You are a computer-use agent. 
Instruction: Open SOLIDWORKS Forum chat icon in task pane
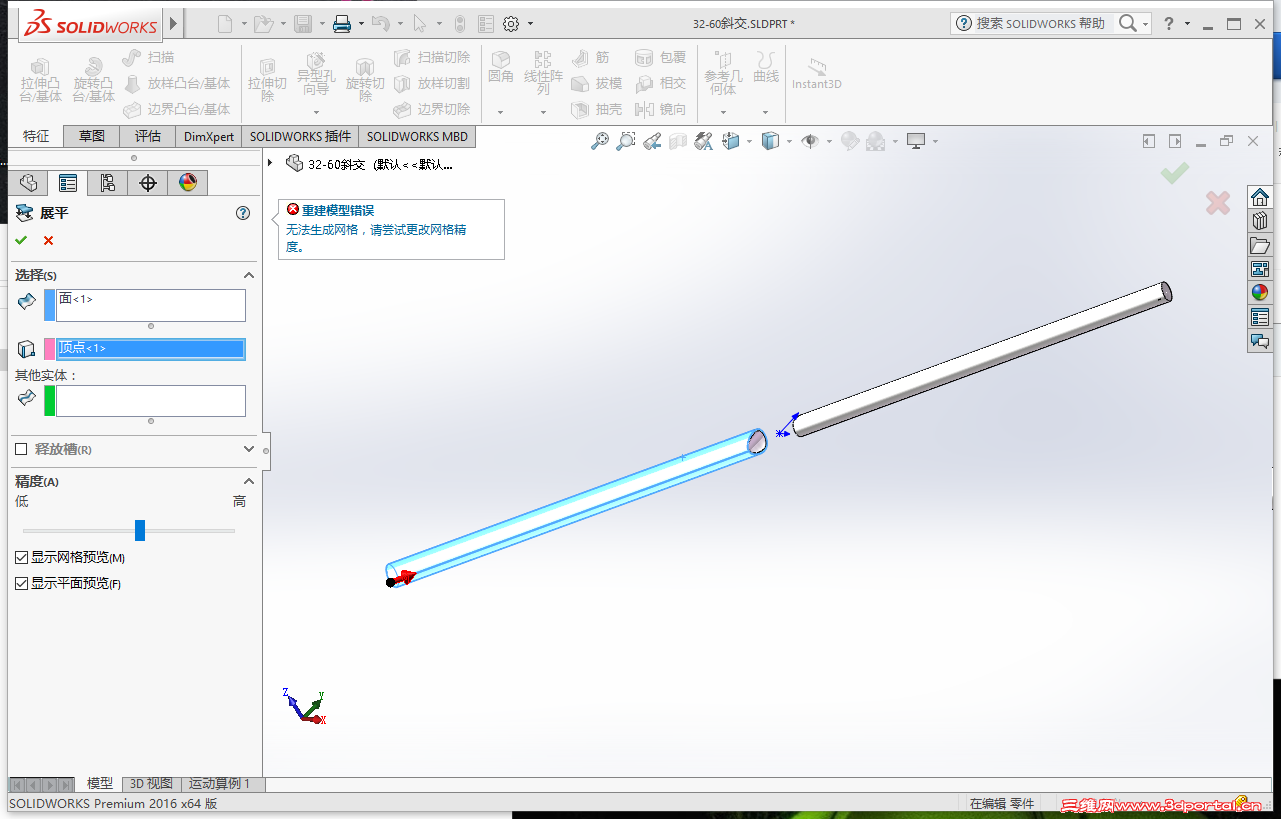1260,341
